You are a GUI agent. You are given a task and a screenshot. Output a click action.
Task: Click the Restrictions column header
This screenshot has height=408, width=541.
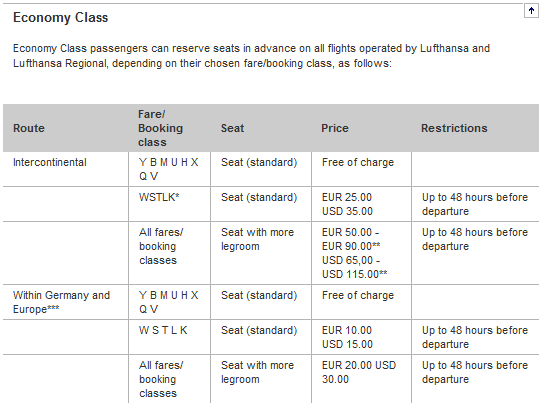point(454,128)
